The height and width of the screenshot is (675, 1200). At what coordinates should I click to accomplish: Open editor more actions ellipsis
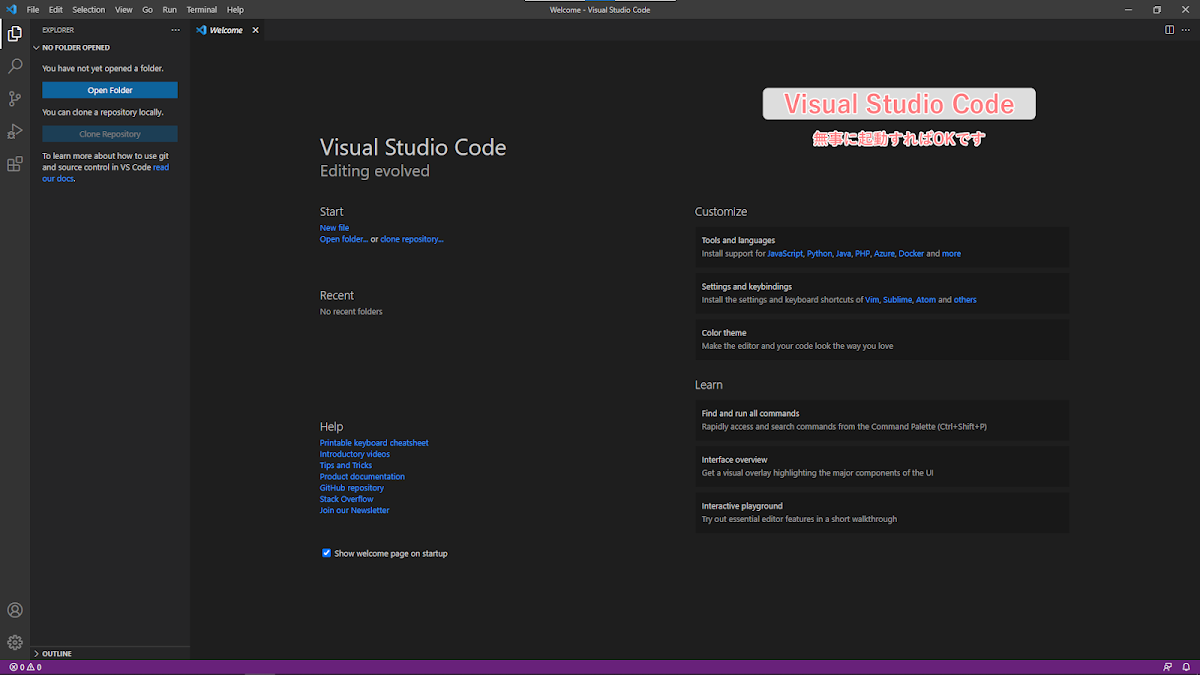(1186, 30)
